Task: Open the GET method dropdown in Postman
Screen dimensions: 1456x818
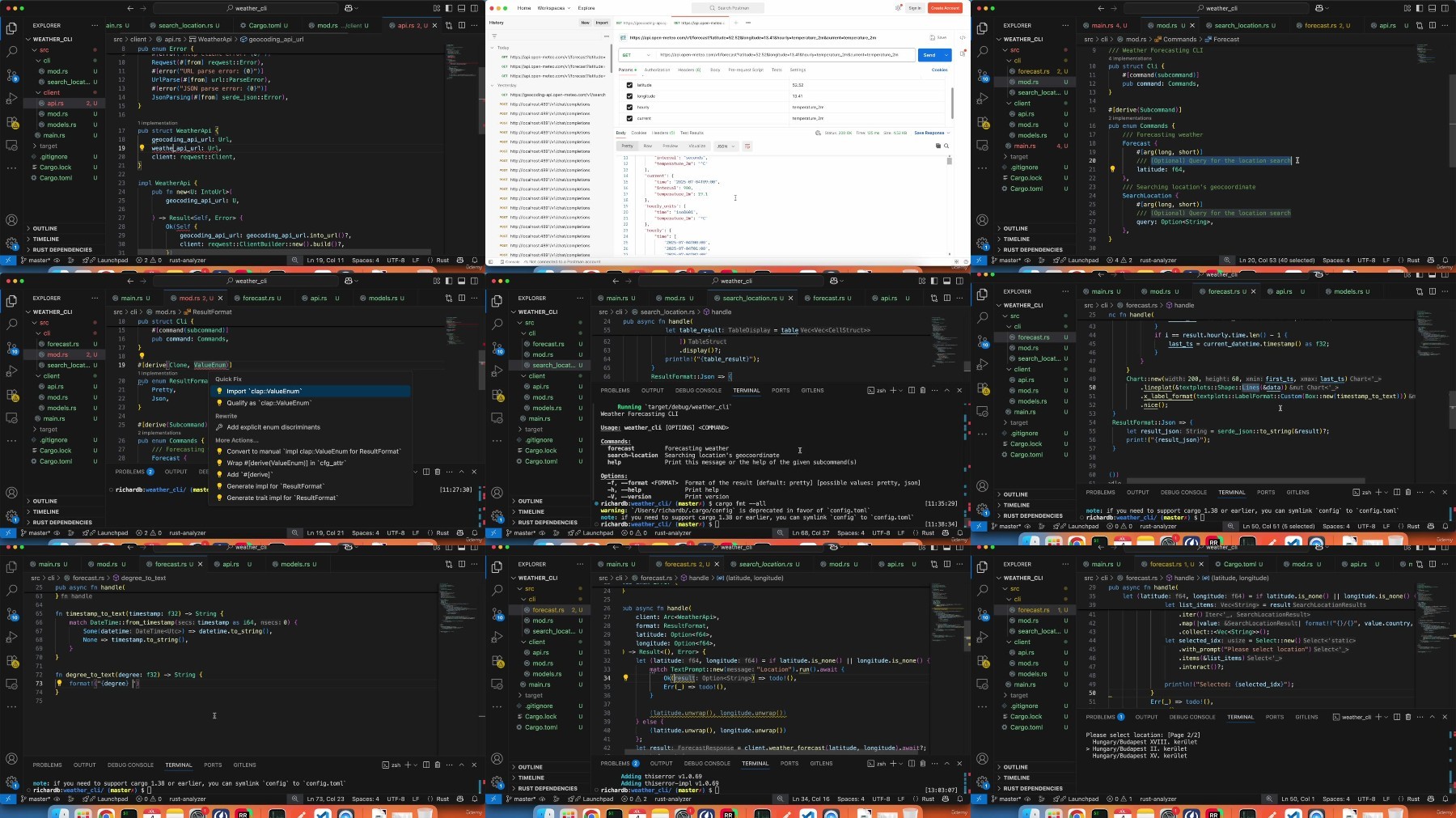Action: tap(636, 55)
